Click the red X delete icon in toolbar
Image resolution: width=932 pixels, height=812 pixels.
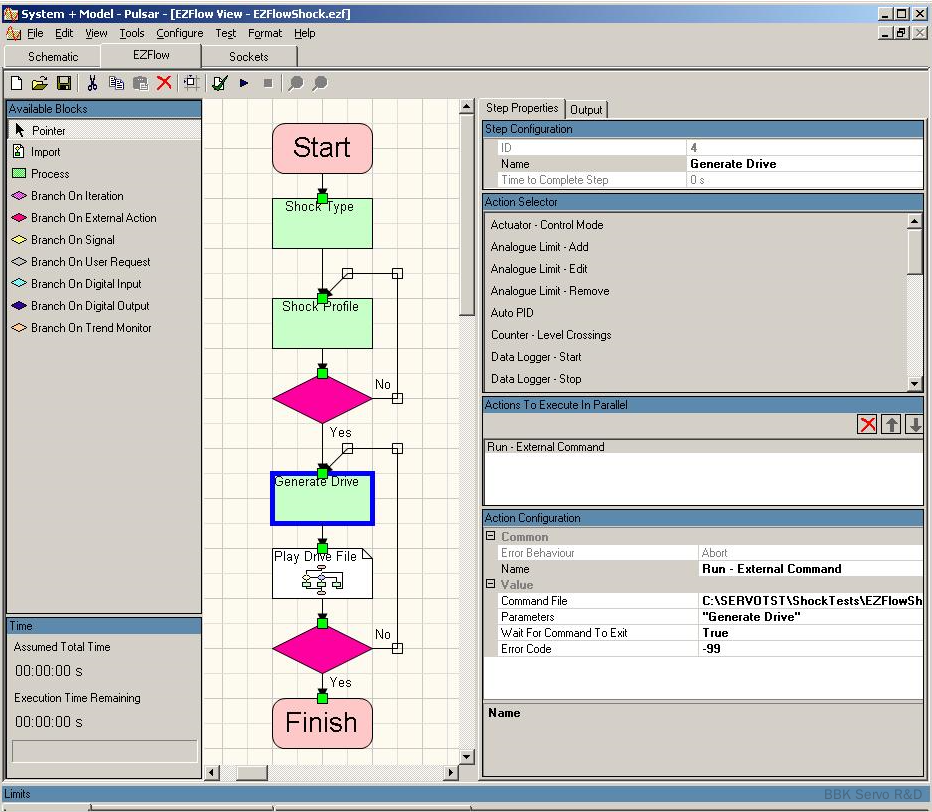164,83
